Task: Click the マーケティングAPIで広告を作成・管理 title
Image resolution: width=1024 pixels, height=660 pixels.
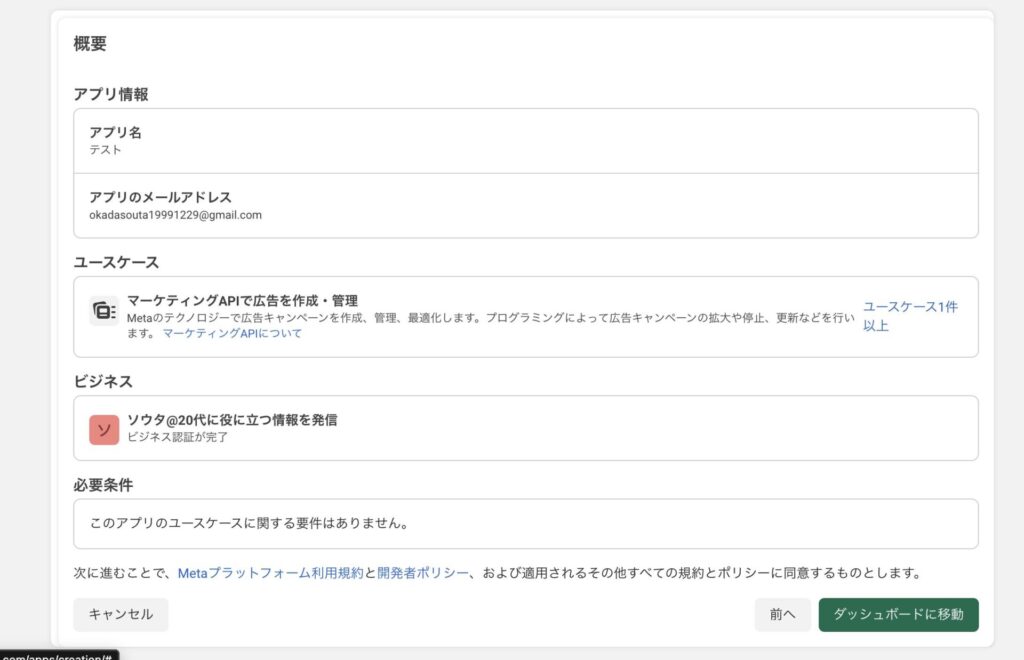Action: (242, 300)
